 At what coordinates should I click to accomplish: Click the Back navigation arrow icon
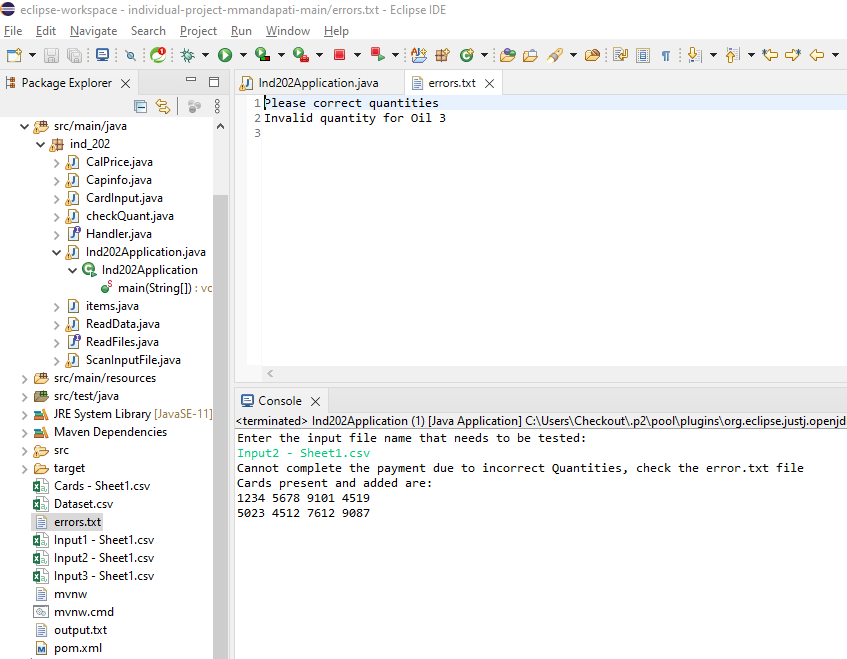[817, 55]
